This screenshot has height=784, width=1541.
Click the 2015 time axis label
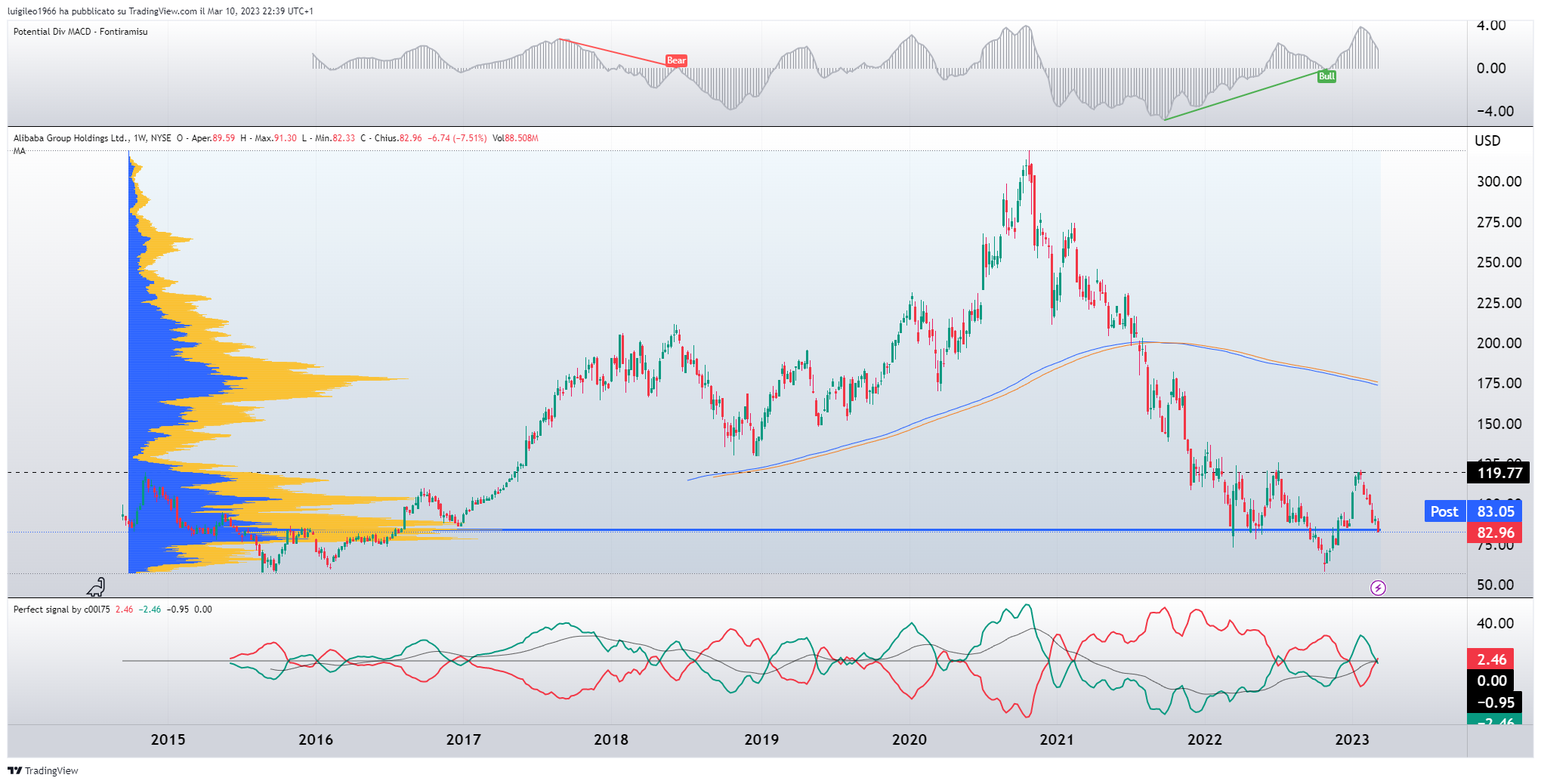pyautogui.click(x=168, y=739)
